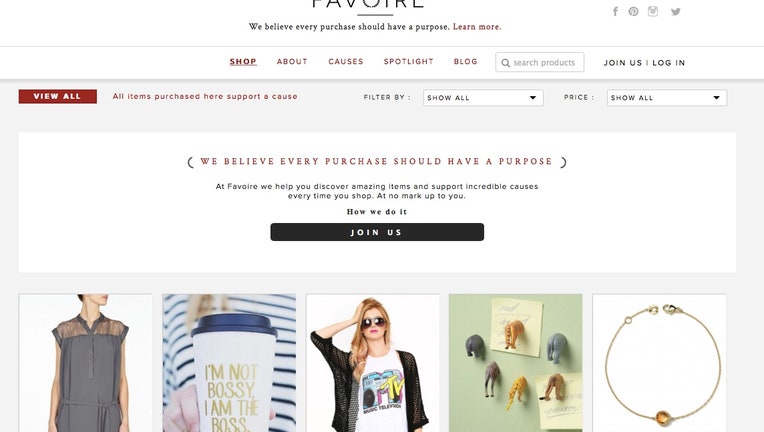The height and width of the screenshot is (432, 764).
Task: Open the Pinterest social icon
Action: point(633,12)
